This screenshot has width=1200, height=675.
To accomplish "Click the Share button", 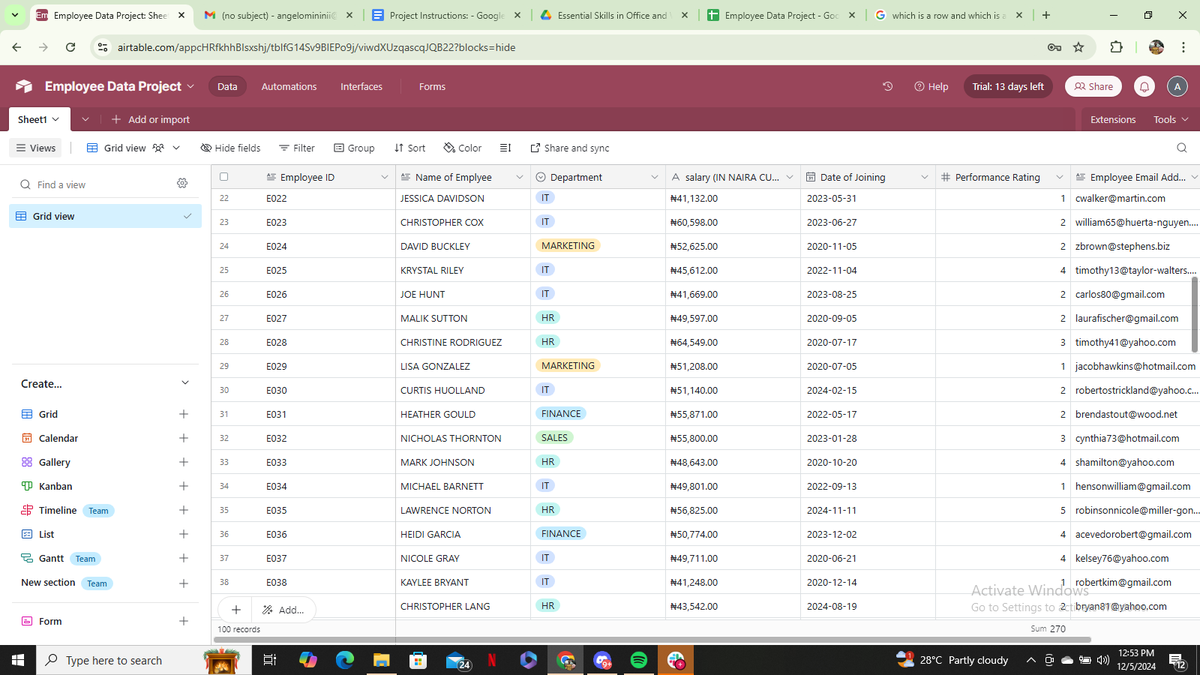I will tap(1093, 87).
